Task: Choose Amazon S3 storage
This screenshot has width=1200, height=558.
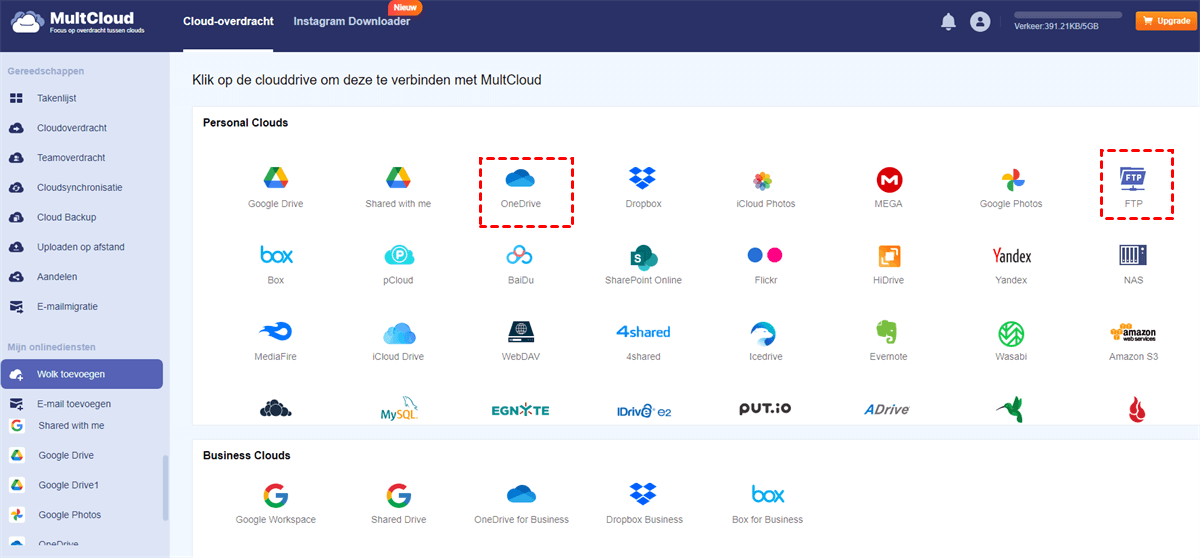Action: pos(1133,341)
